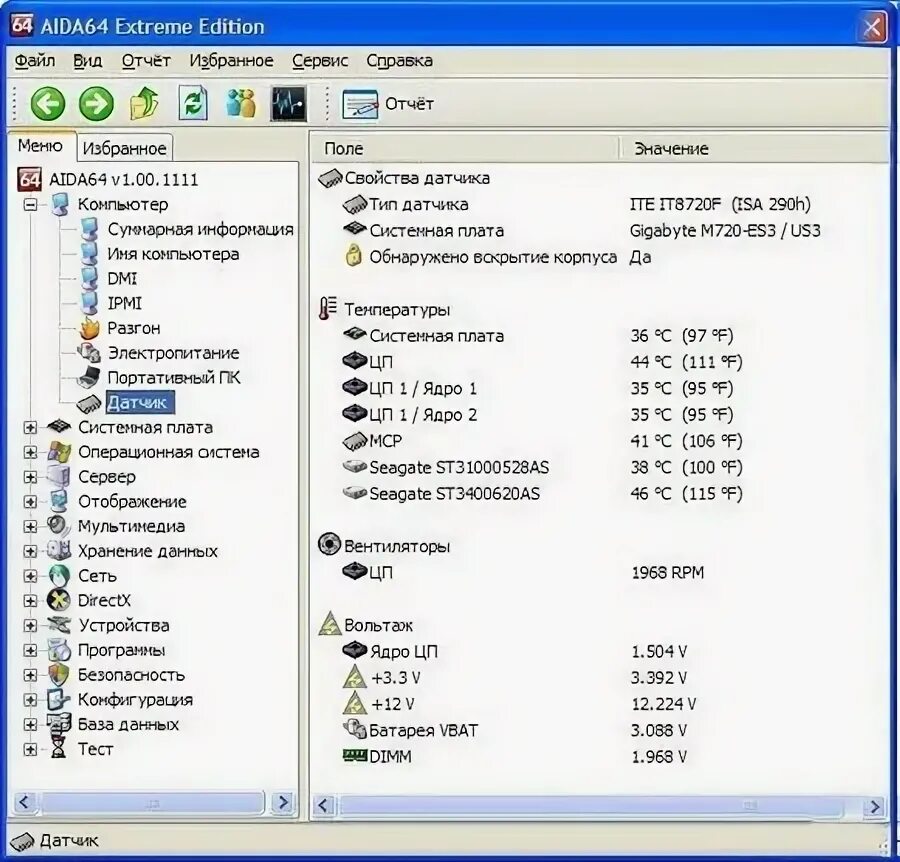Click the Вентиляторы fan icon
Screen dimensions: 900x862
pyautogui.click(x=329, y=544)
